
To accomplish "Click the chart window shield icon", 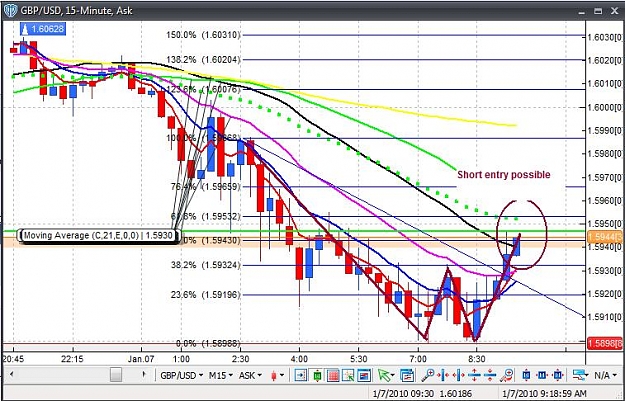I will tap(10, 11).
